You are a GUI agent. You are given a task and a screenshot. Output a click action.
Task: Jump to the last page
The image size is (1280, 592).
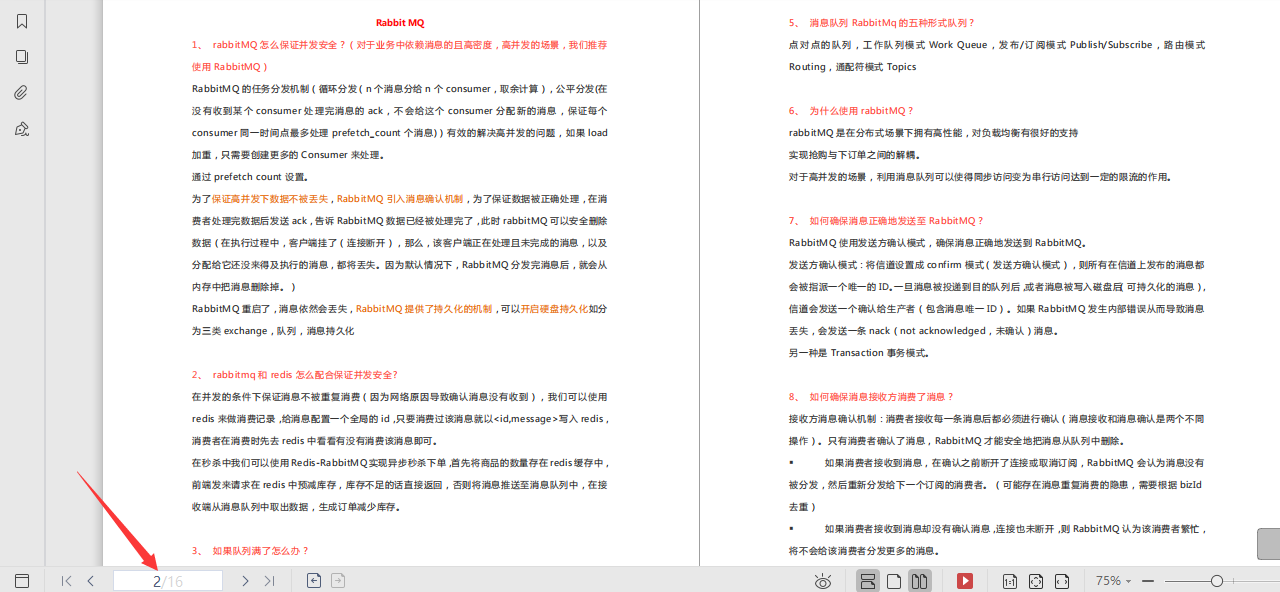[269, 581]
